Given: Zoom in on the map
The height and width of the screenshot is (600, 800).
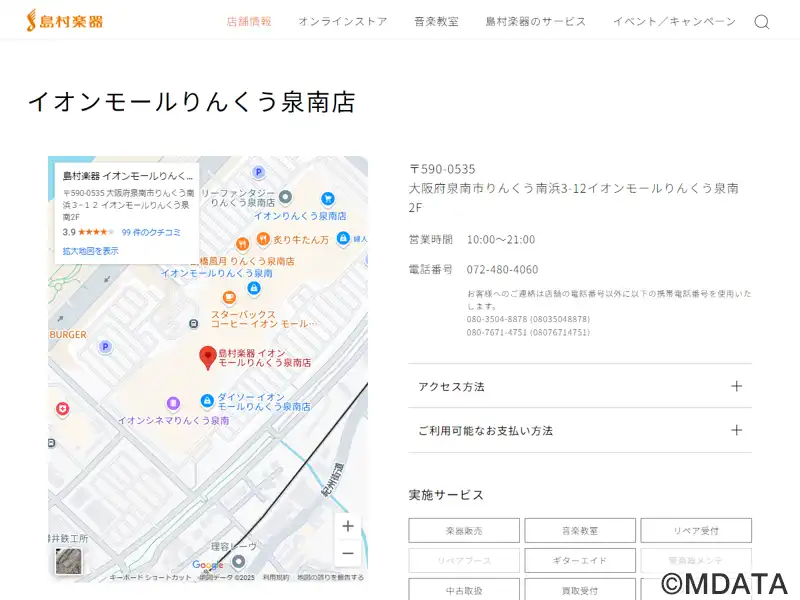Looking at the screenshot, I should tap(348, 526).
